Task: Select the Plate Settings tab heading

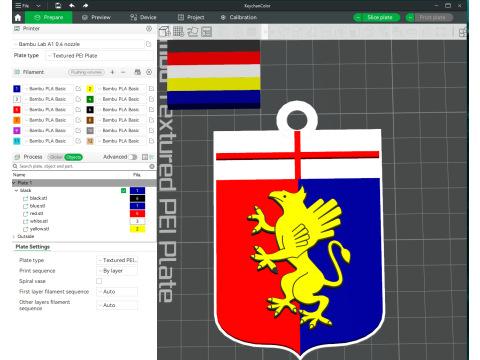Action: pyautogui.click(x=33, y=247)
